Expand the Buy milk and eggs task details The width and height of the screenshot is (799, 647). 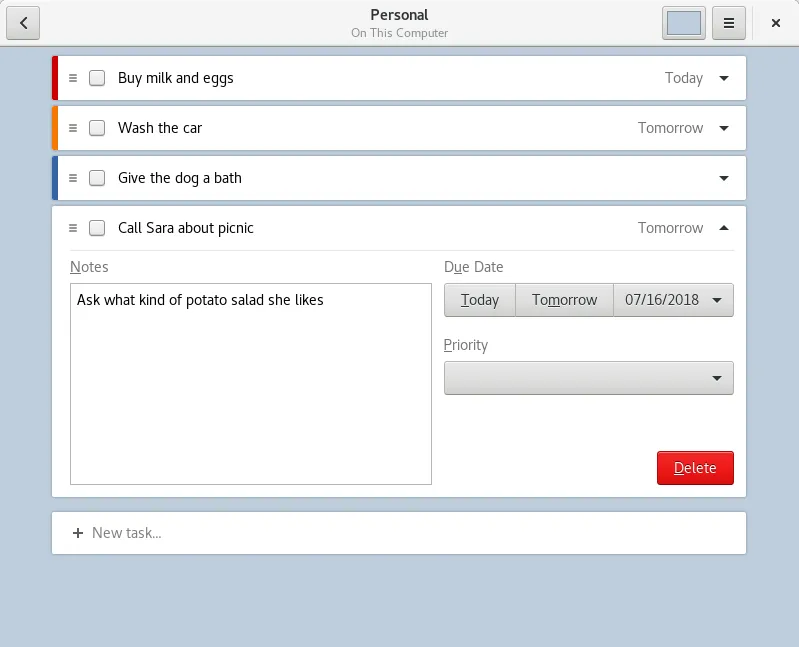724,78
